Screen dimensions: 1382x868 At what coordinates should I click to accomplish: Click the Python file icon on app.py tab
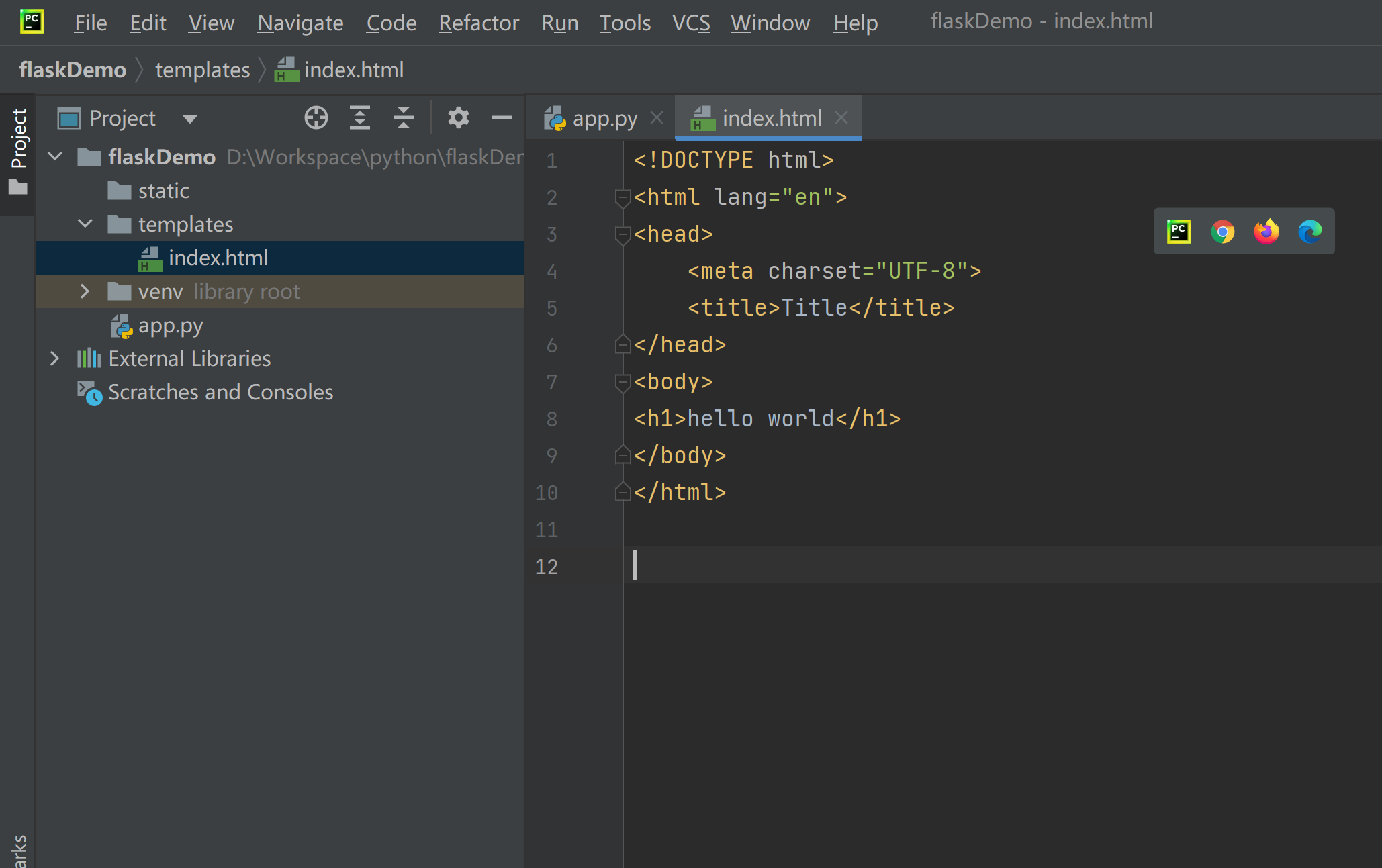click(x=555, y=119)
